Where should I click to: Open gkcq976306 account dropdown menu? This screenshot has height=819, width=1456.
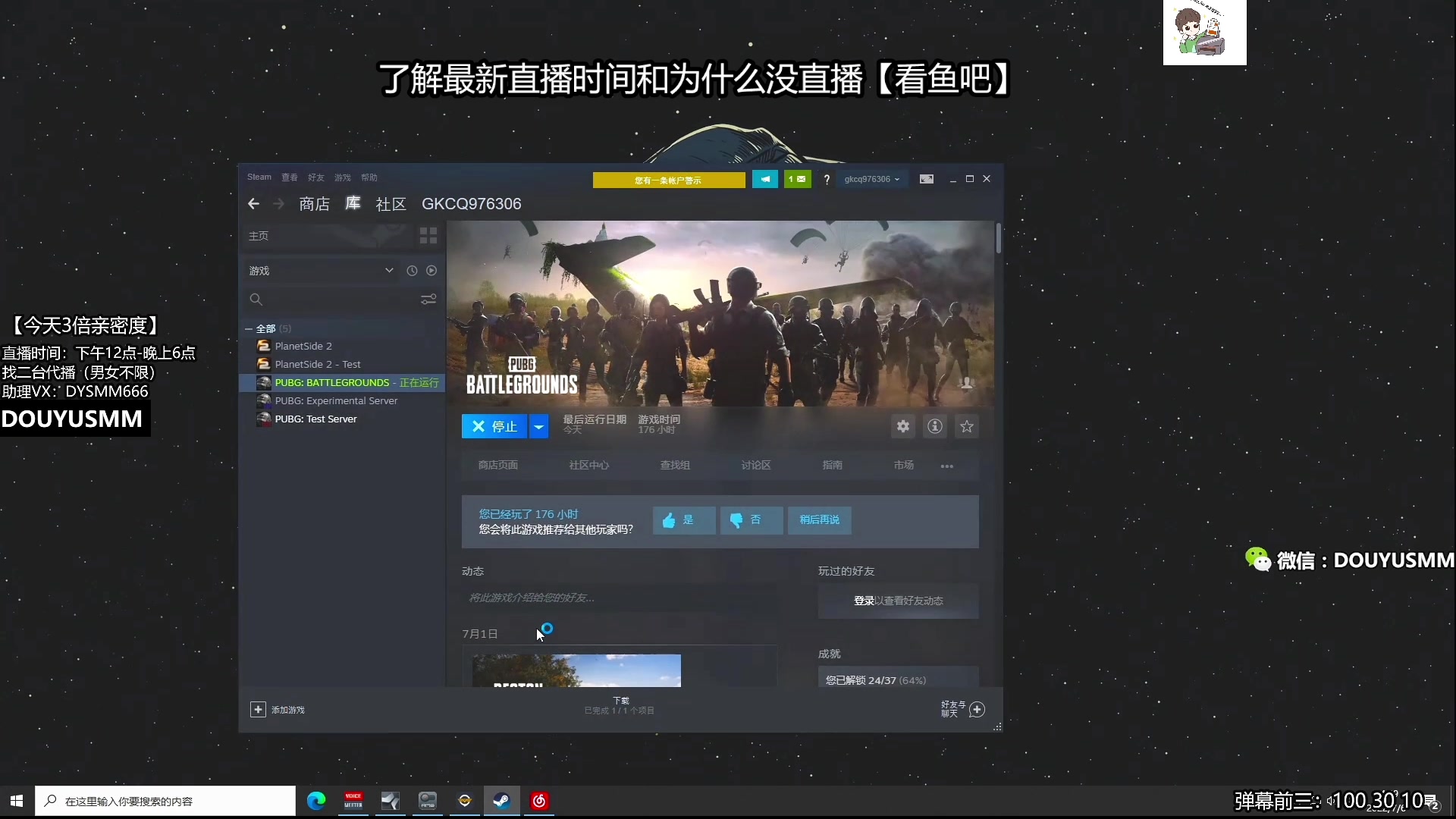click(x=872, y=180)
